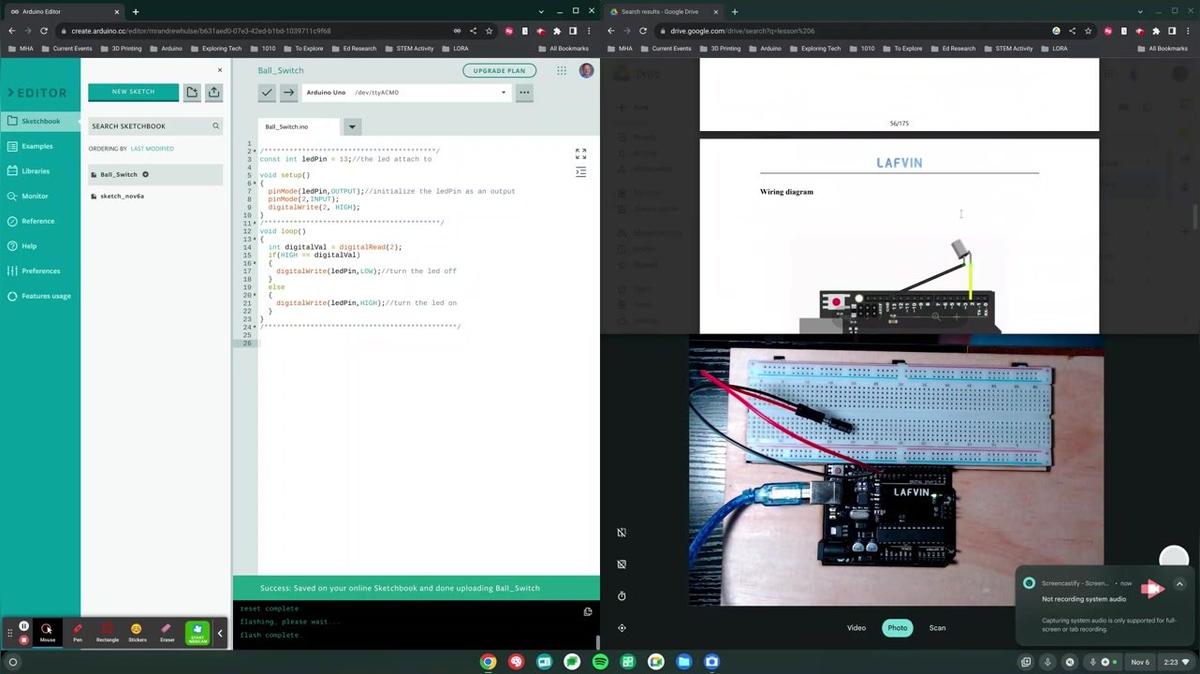The width and height of the screenshot is (1200, 674).
Task: Reload the Arduino Editor page
Action: pos(44,31)
